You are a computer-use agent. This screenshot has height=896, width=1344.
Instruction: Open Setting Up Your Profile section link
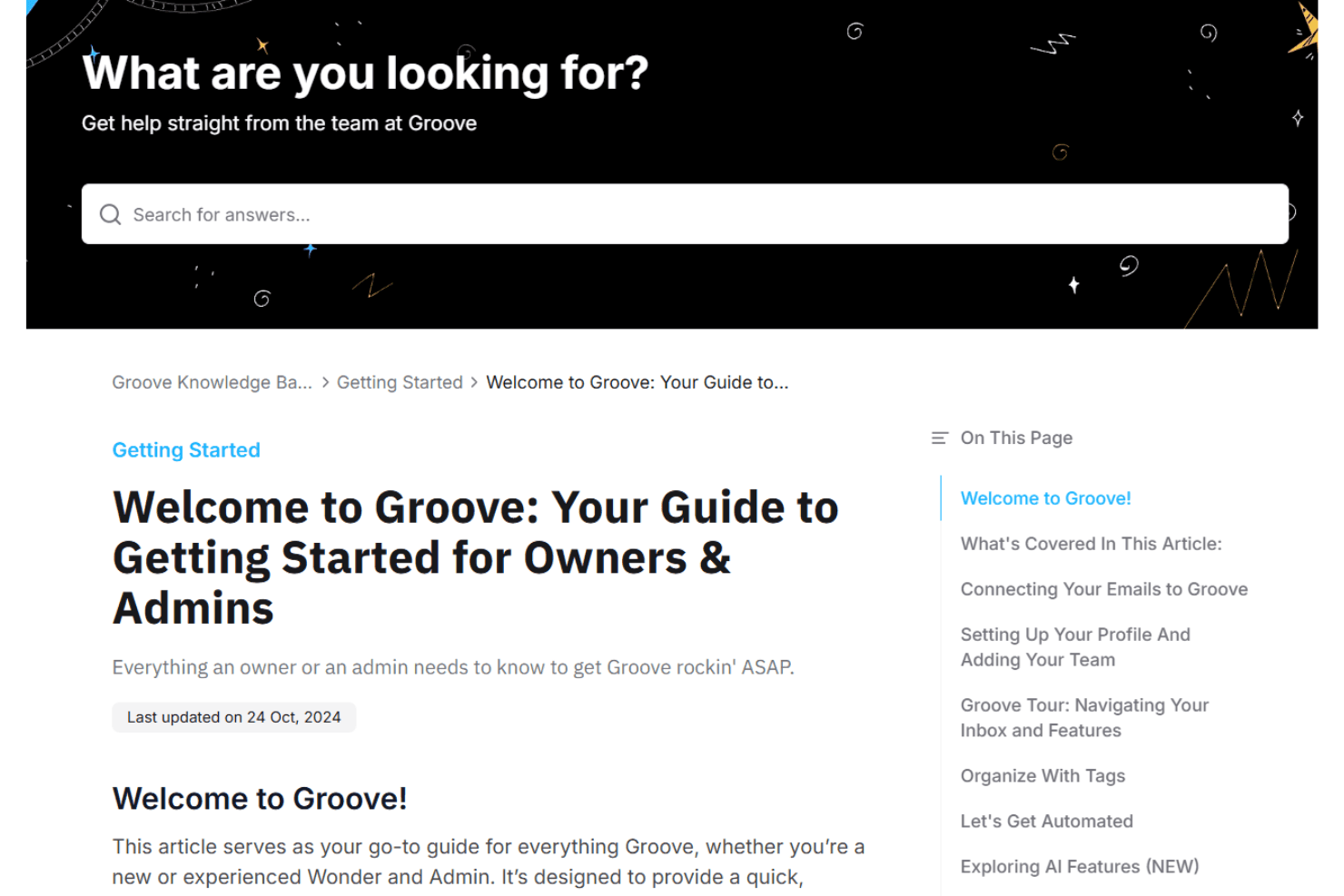click(1075, 647)
